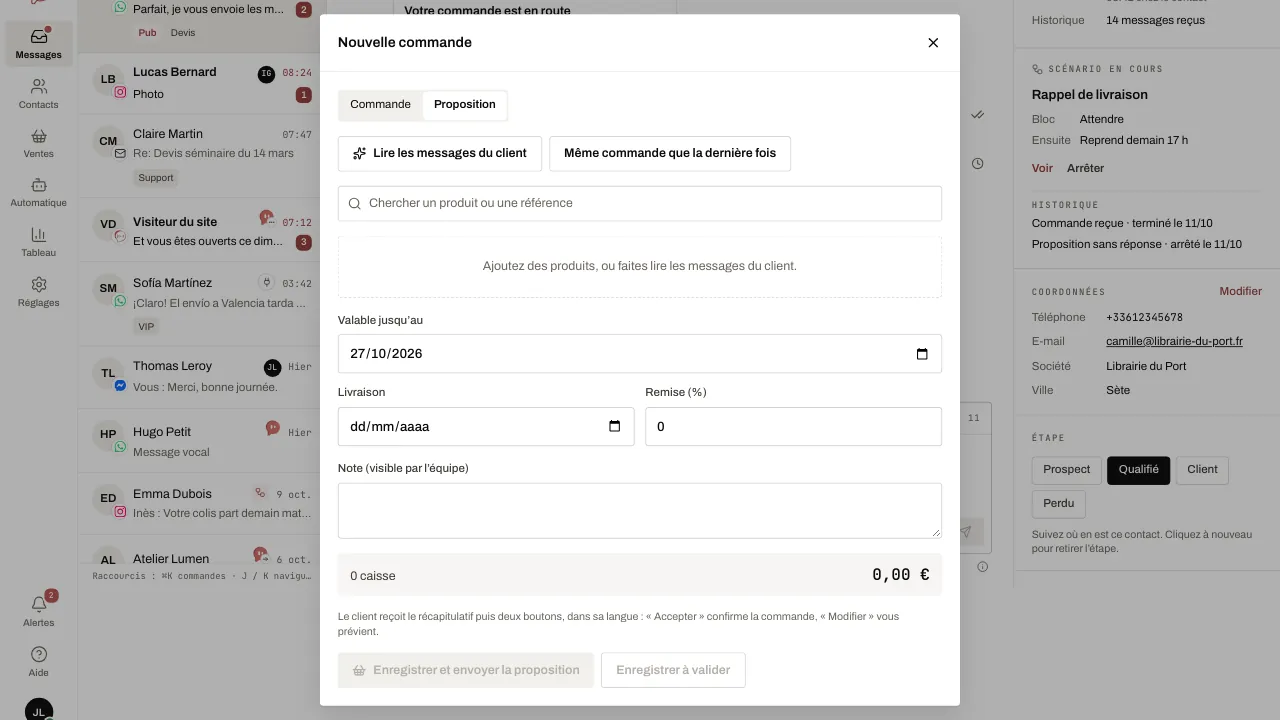The height and width of the screenshot is (720, 1280).
Task: Click Arrêter to stop the scenario
Action: pyautogui.click(x=1085, y=169)
